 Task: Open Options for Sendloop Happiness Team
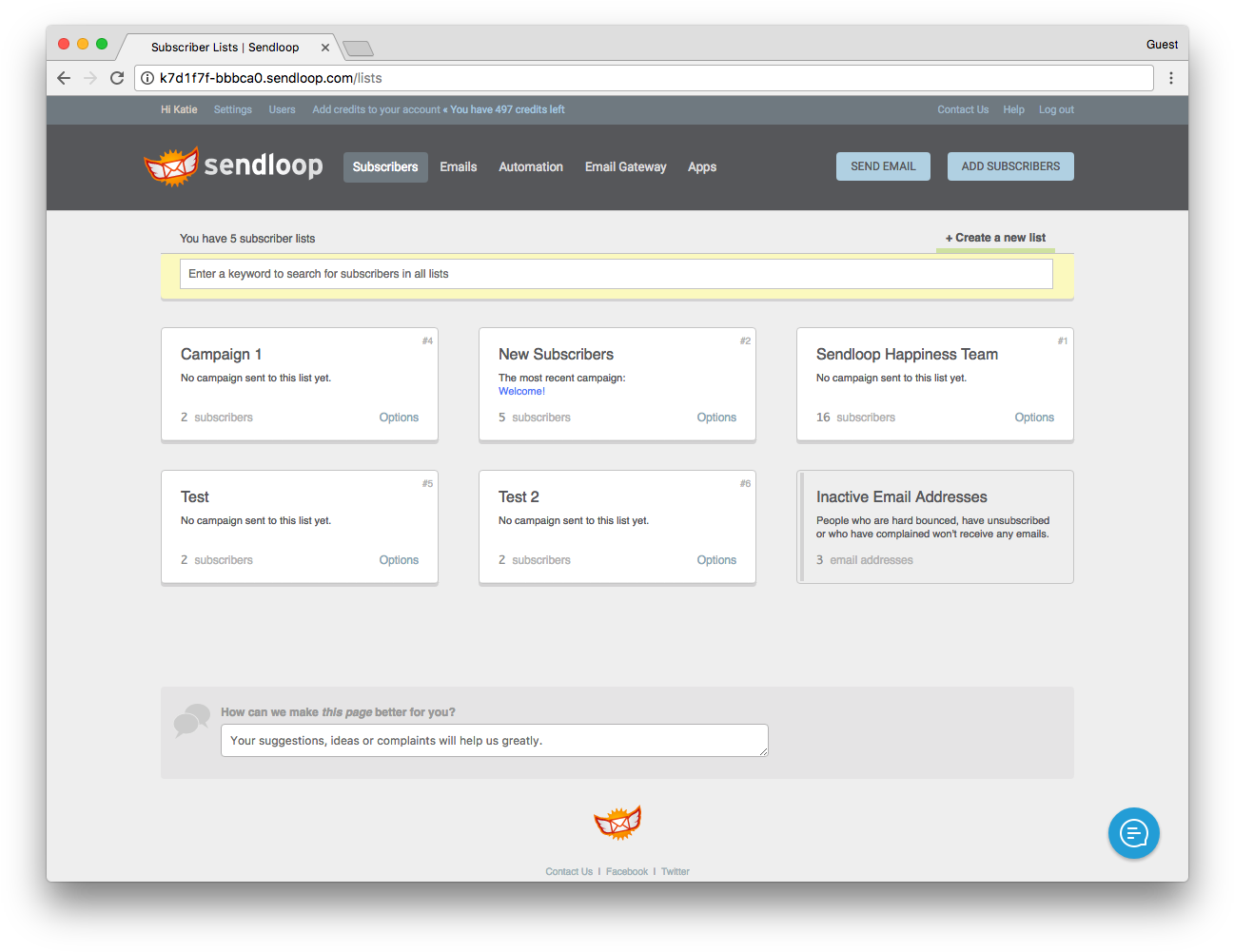tap(1034, 418)
